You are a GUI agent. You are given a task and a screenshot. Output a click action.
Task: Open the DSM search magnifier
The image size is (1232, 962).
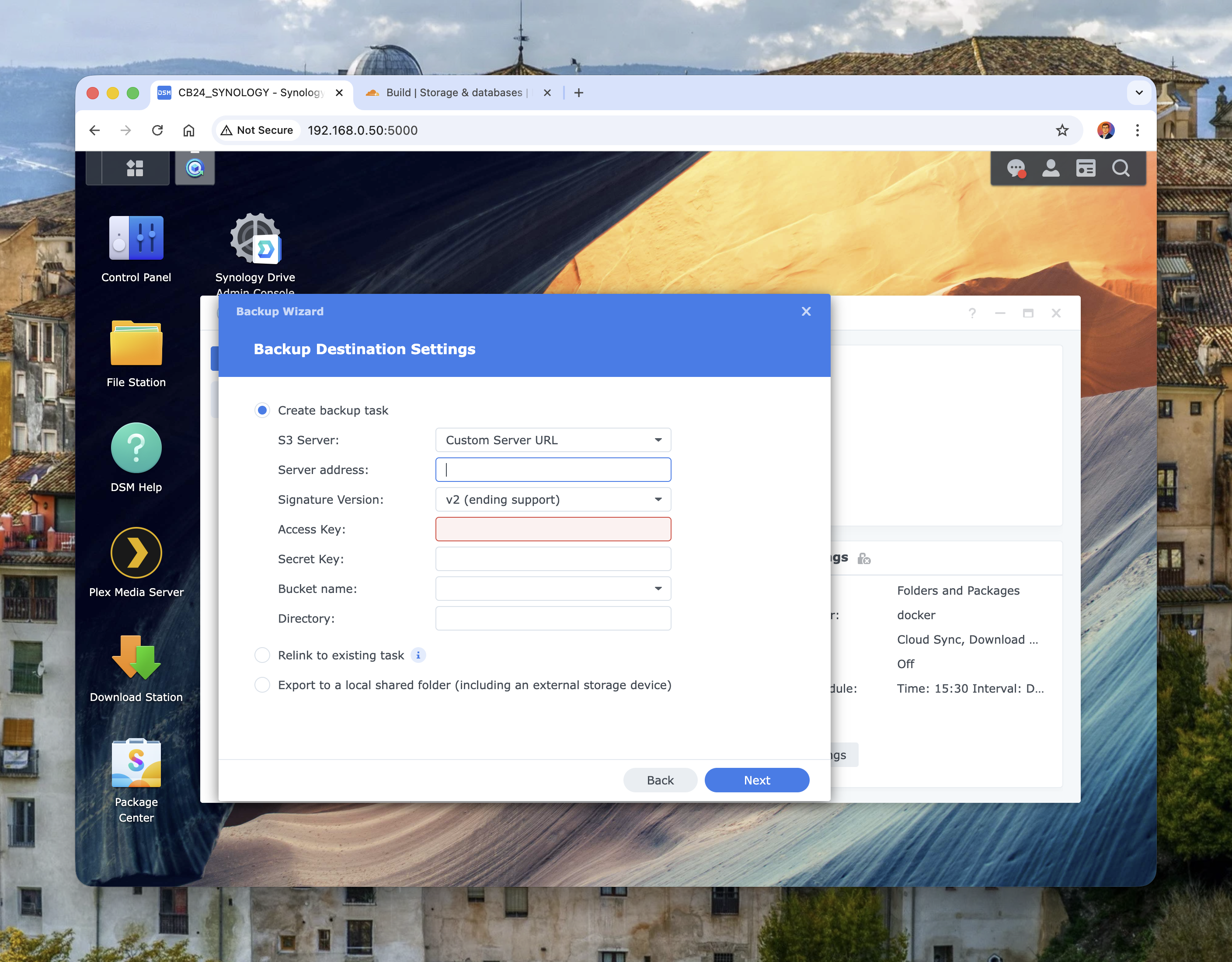click(1121, 167)
